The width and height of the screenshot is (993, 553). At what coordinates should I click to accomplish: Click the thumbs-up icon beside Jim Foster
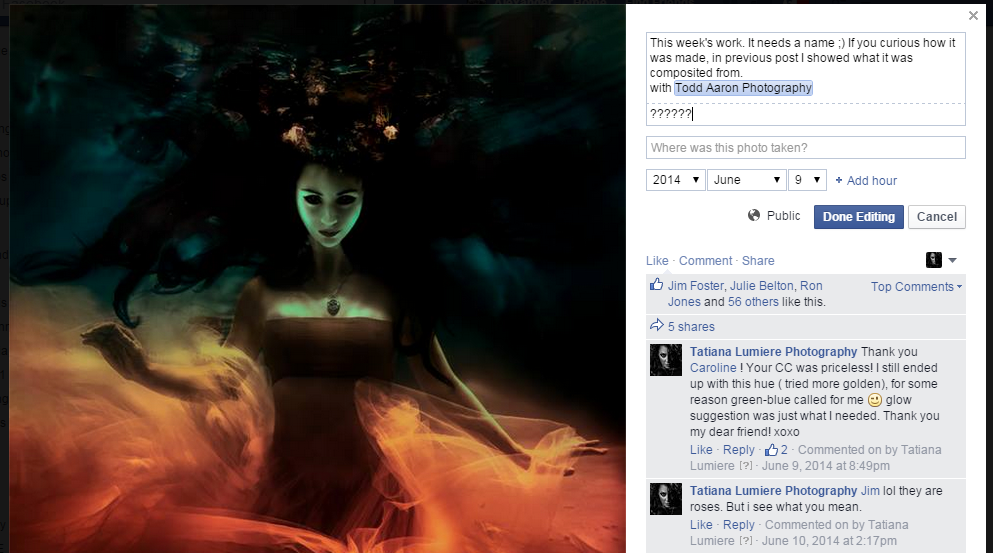tap(656, 285)
